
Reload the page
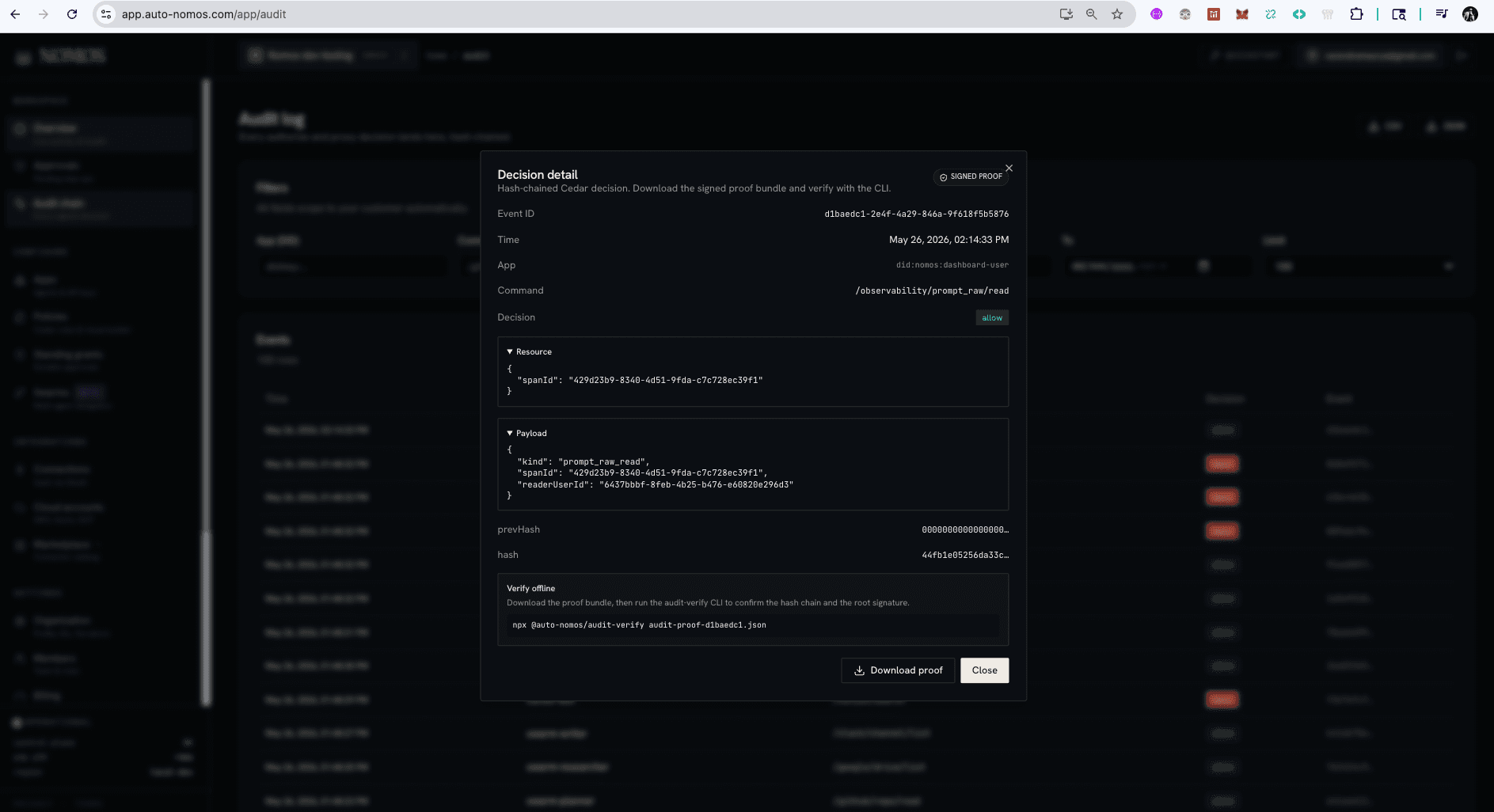(x=72, y=14)
